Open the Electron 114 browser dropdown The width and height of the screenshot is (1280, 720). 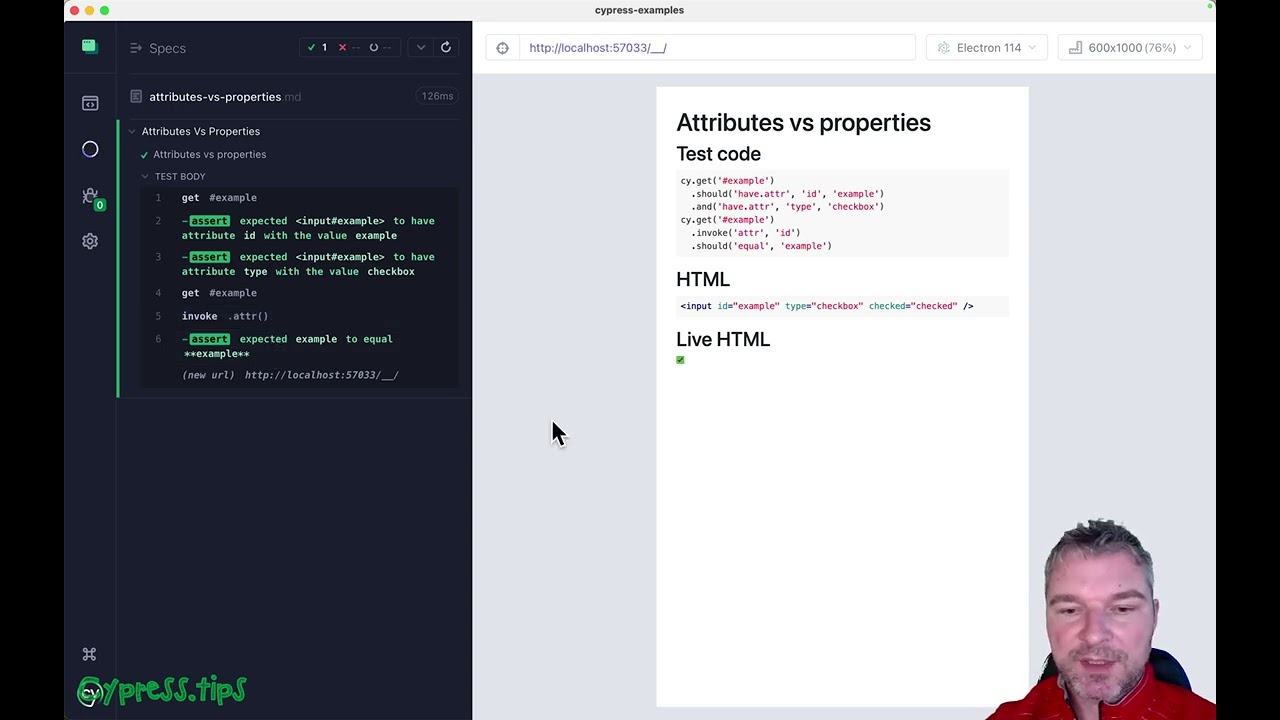[987, 48]
